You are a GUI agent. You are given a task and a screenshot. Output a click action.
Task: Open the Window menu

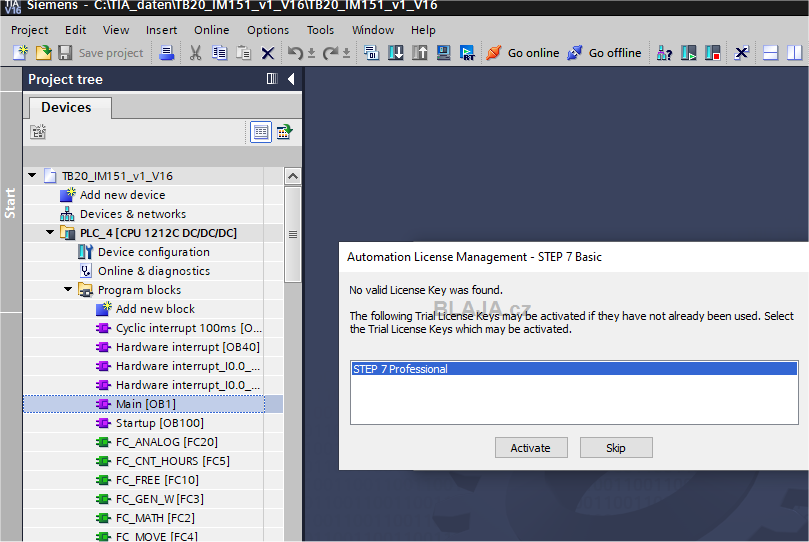coord(373,30)
